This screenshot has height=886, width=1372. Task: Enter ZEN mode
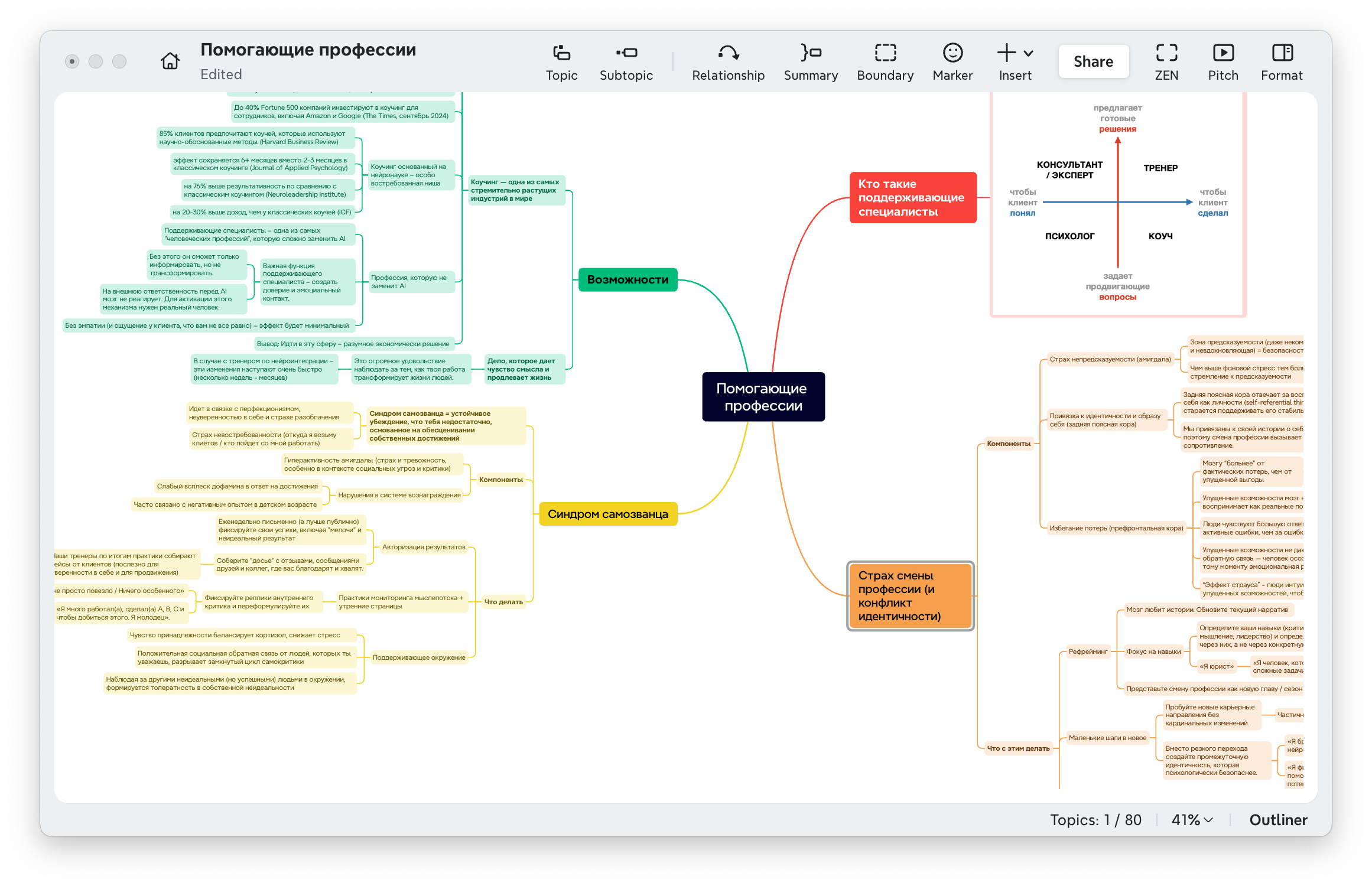coord(1166,53)
